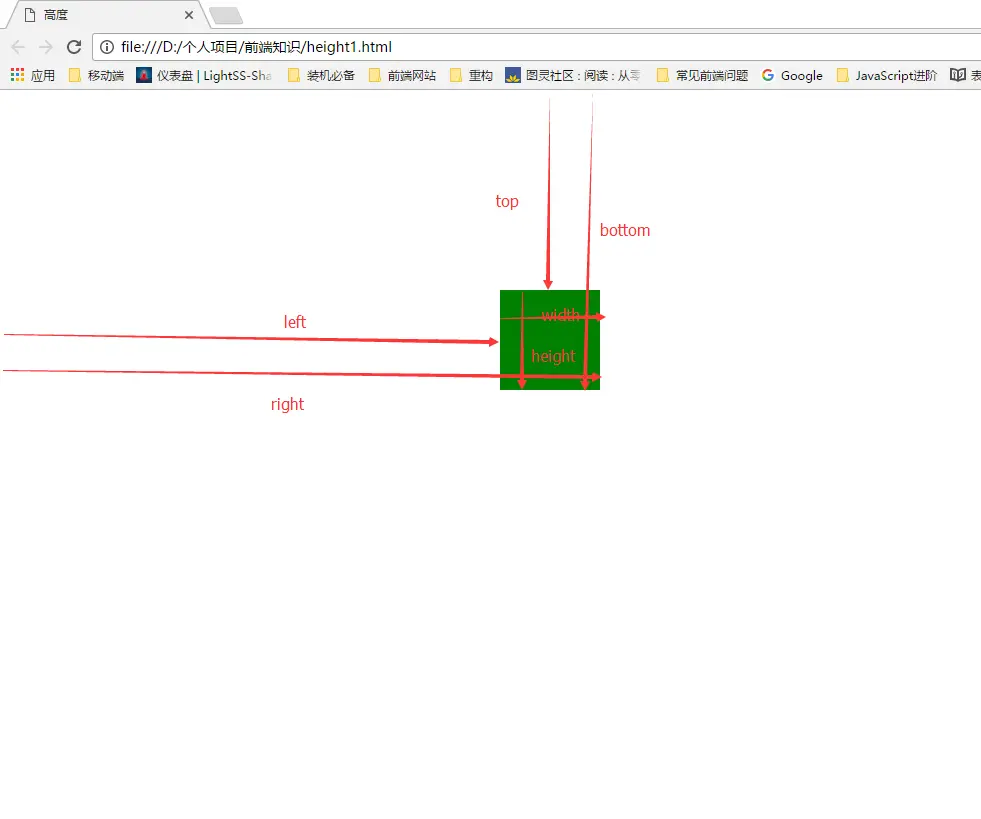This screenshot has height=819, width=981.
Task: Click the page icon on the 高度 tab
Action: click(x=29, y=15)
